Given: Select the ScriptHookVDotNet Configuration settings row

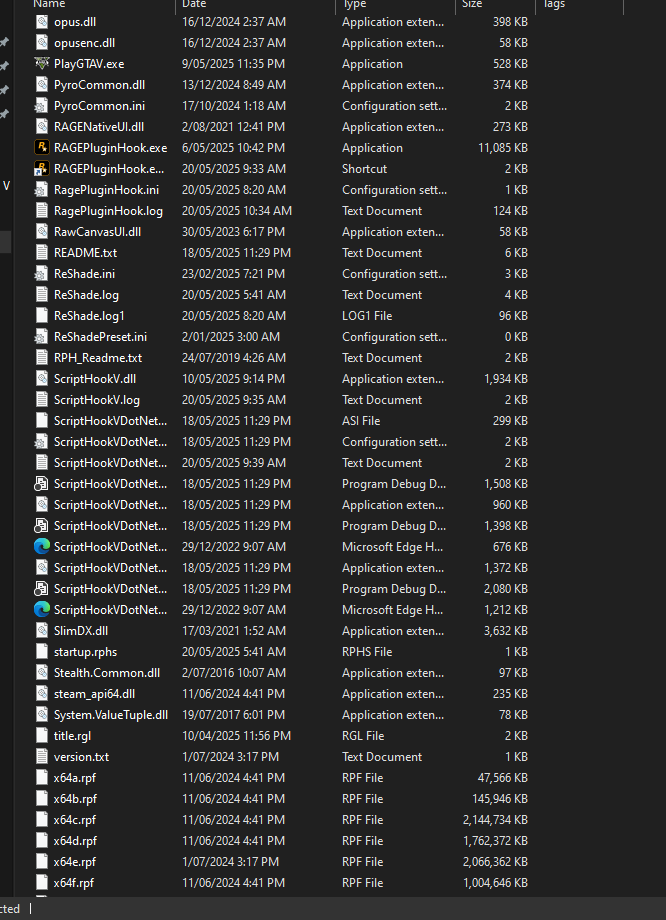Looking at the screenshot, I should (282, 442).
